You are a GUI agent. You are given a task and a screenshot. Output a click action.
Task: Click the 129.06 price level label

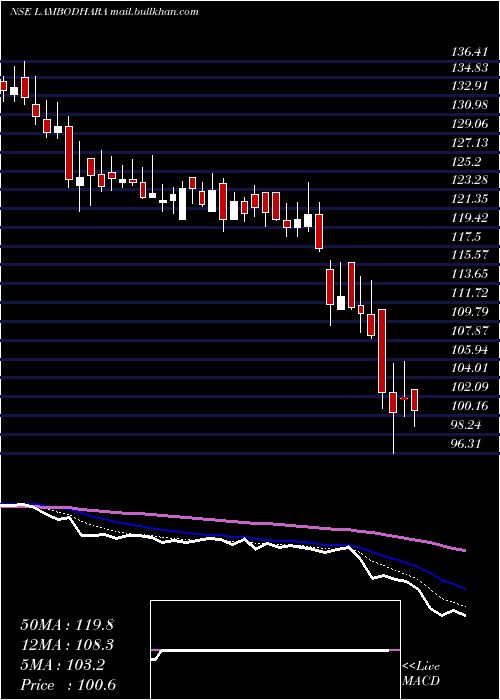coord(471,124)
